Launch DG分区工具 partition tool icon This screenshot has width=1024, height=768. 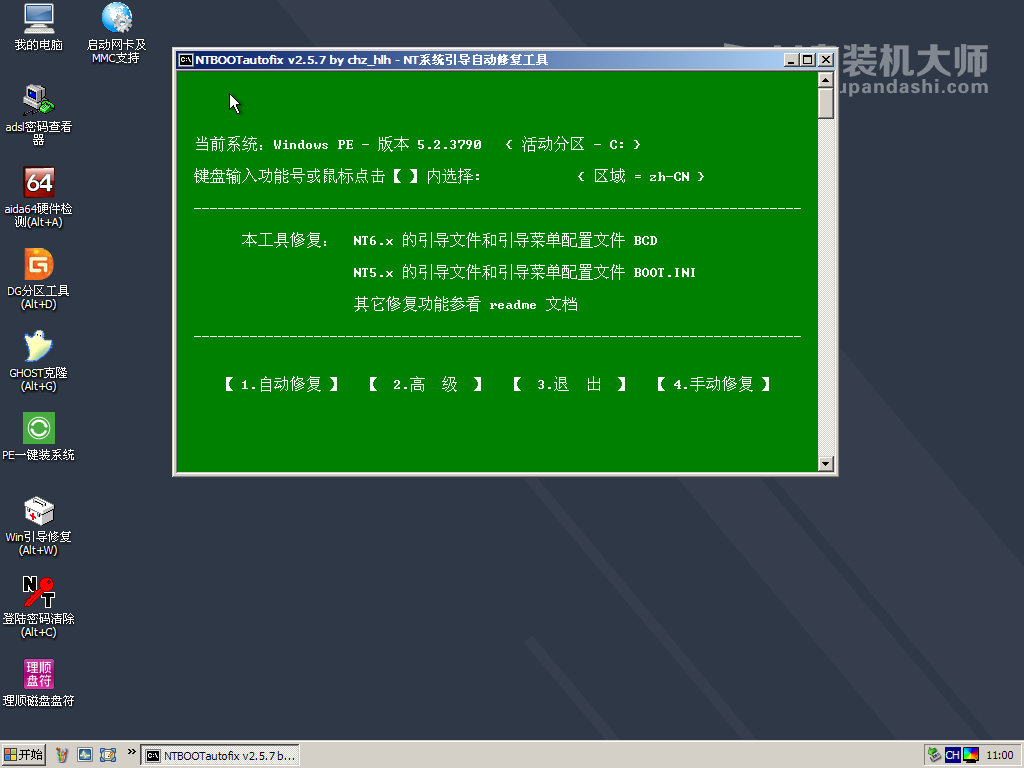point(38,264)
